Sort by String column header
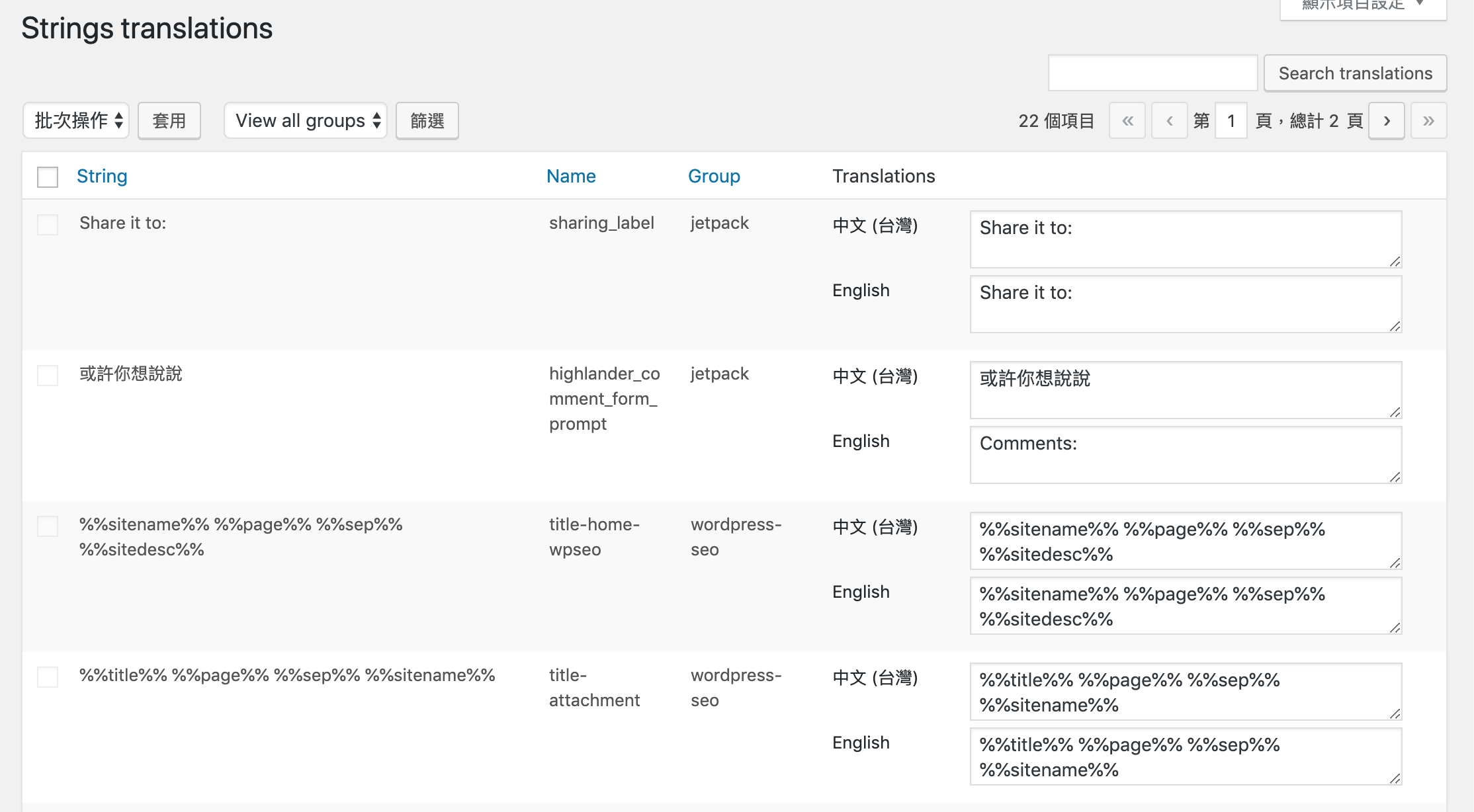1474x812 pixels. click(x=102, y=176)
